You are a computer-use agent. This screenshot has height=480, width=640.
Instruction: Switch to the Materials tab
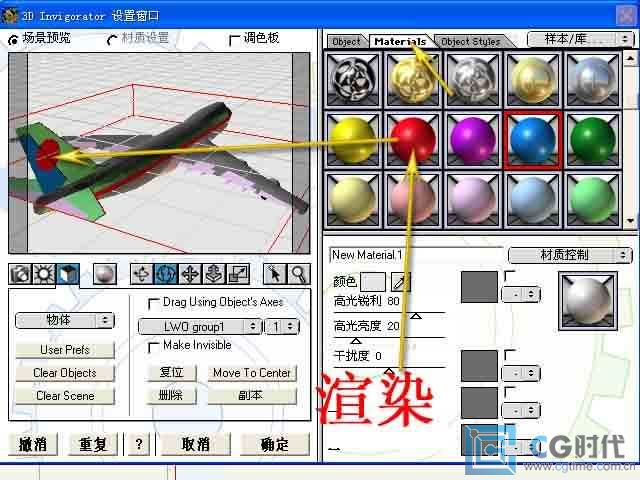tap(400, 42)
